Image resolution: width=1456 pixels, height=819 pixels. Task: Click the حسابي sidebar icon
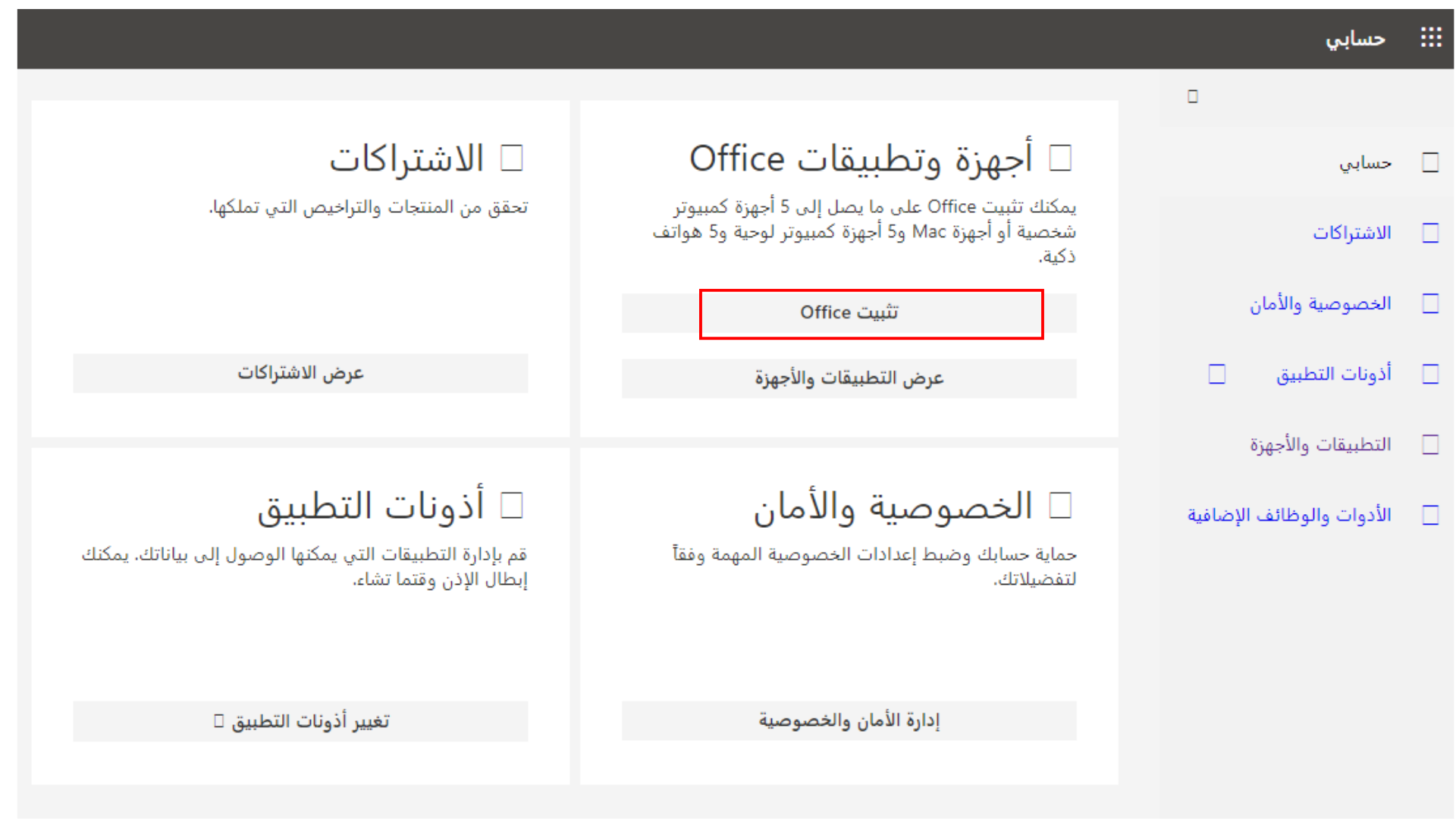[x=1430, y=162]
